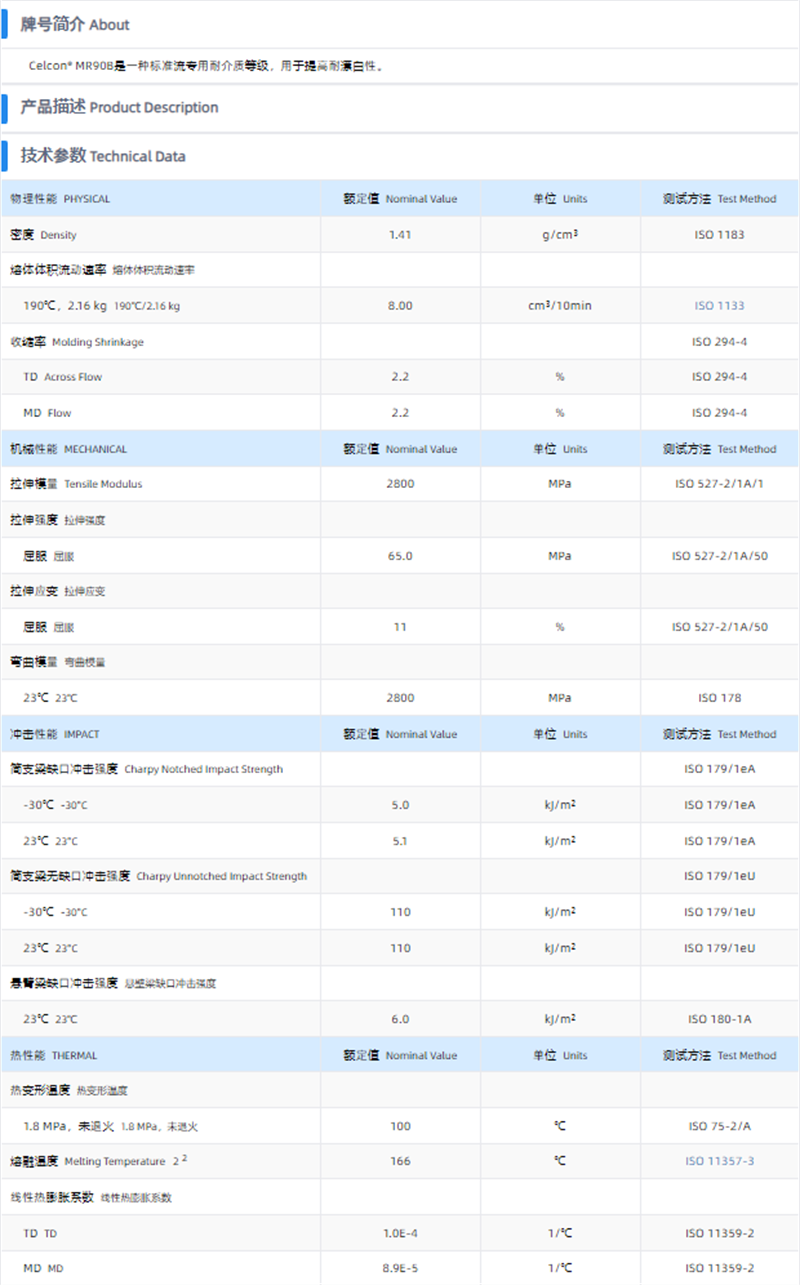Click the THERMAL section header label
800x1285 pixels.
pos(53,1055)
